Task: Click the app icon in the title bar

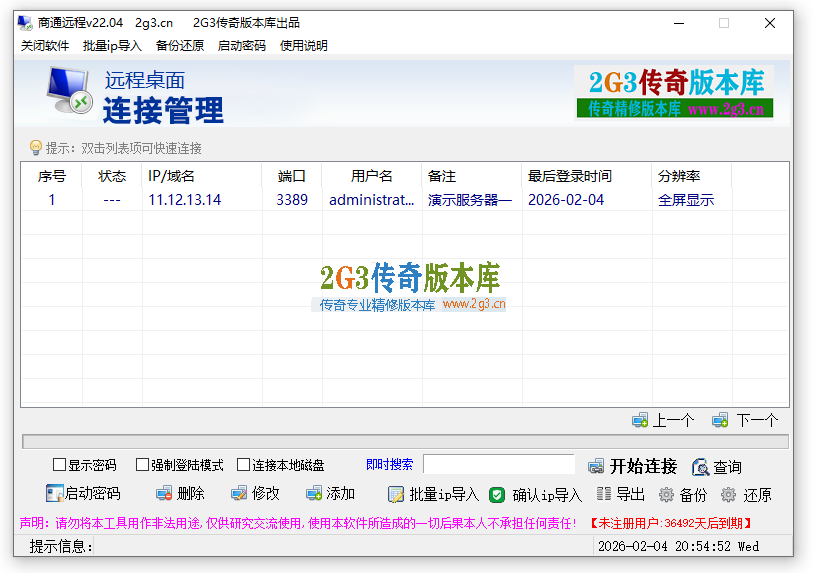Action: (25, 23)
